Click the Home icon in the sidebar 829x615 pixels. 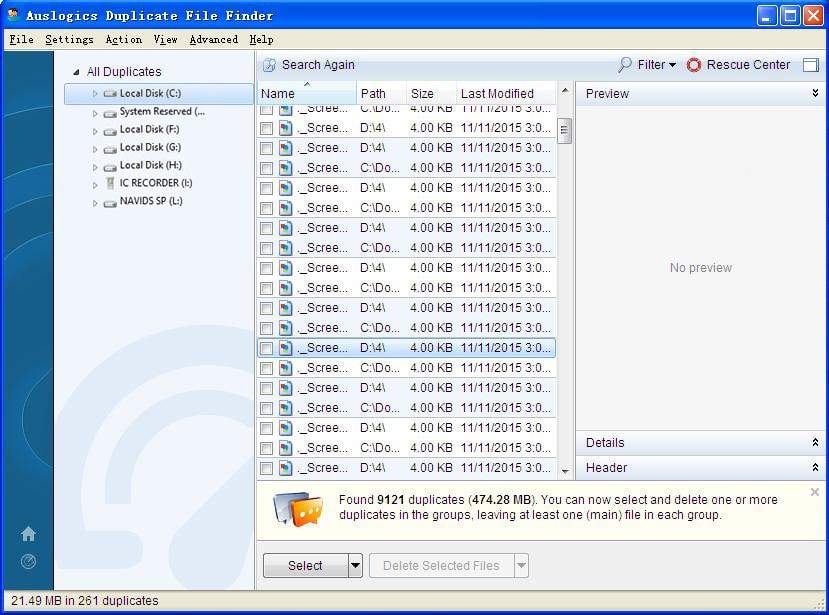point(28,534)
